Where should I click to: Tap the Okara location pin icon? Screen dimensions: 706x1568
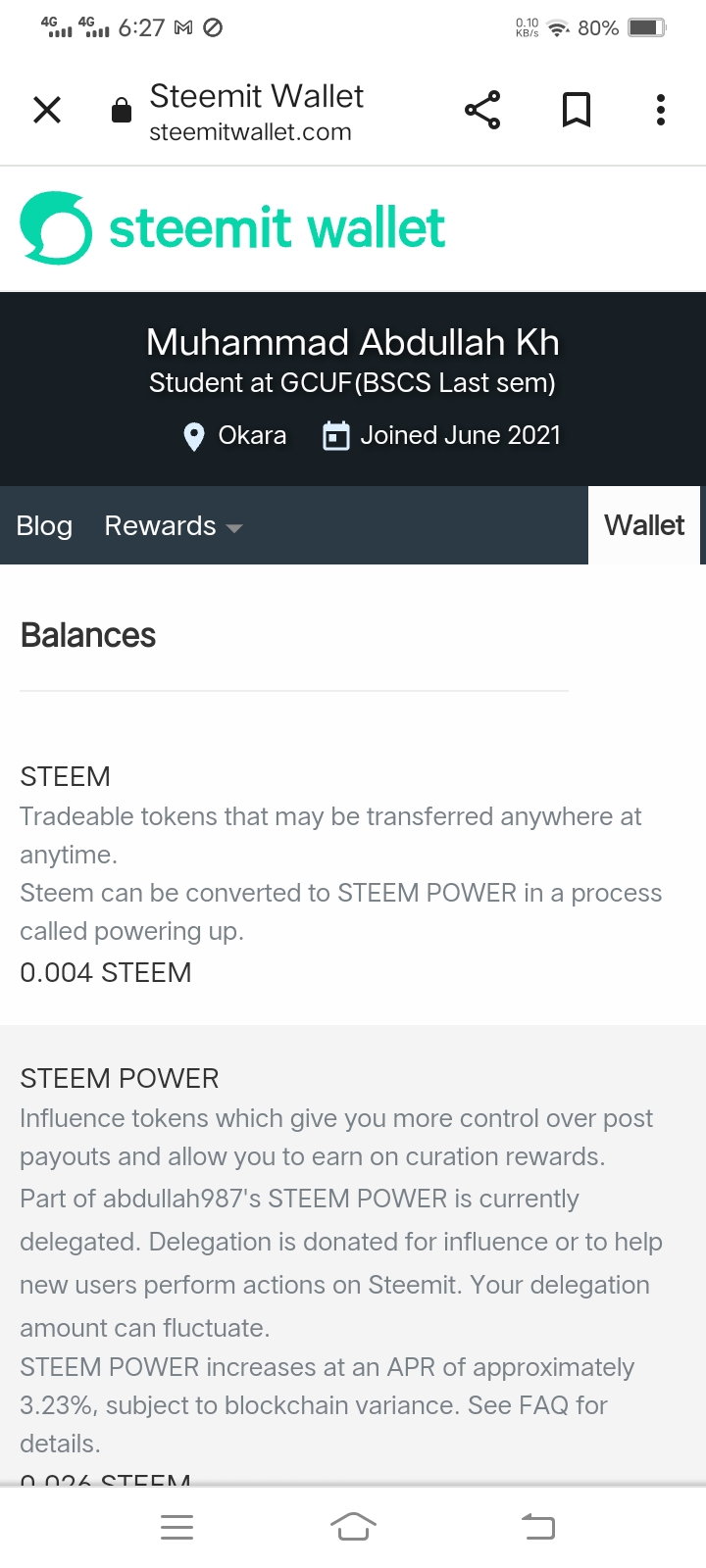click(194, 436)
